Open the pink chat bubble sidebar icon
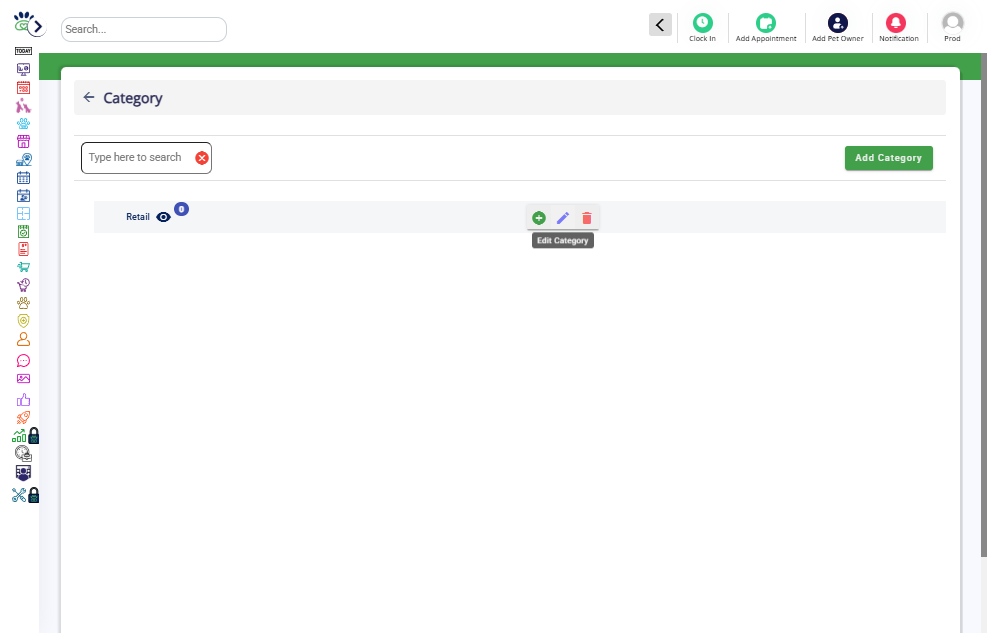The height and width of the screenshot is (633, 987). tap(23, 361)
